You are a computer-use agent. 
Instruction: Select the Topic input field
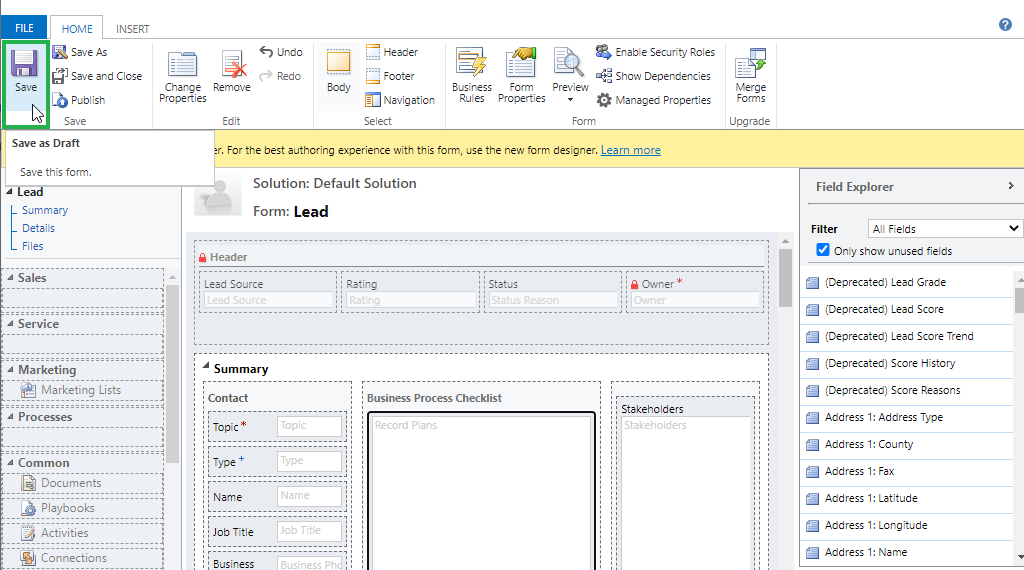pyautogui.click(x=308, y=426)
